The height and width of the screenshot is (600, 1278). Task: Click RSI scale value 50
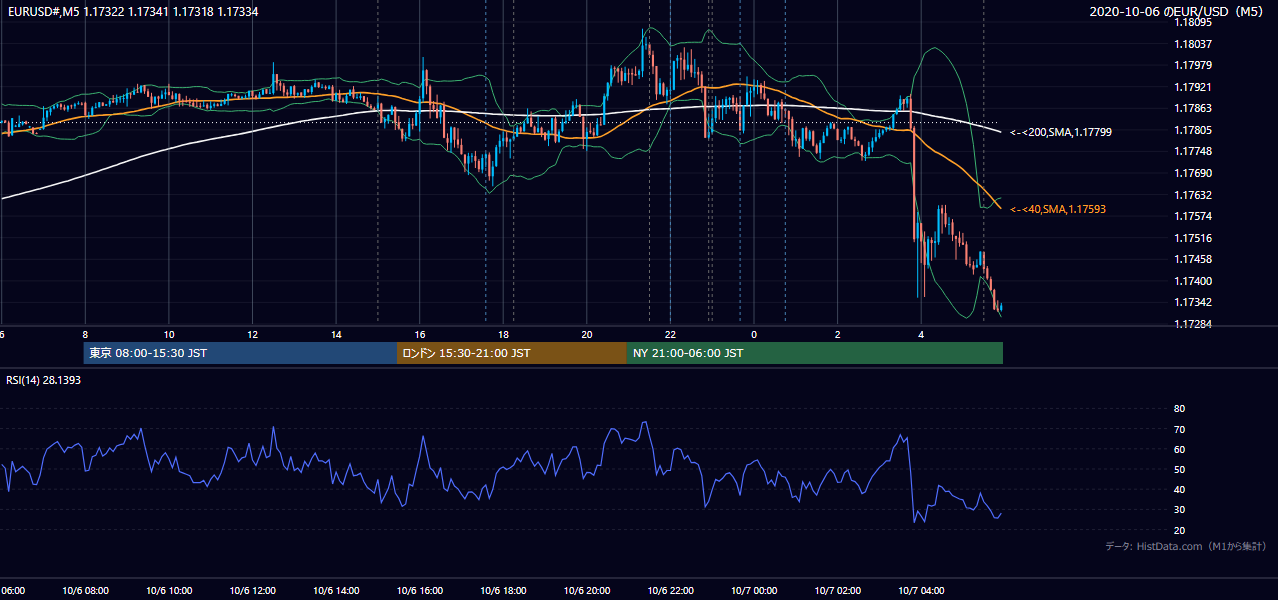(1179, 469)
